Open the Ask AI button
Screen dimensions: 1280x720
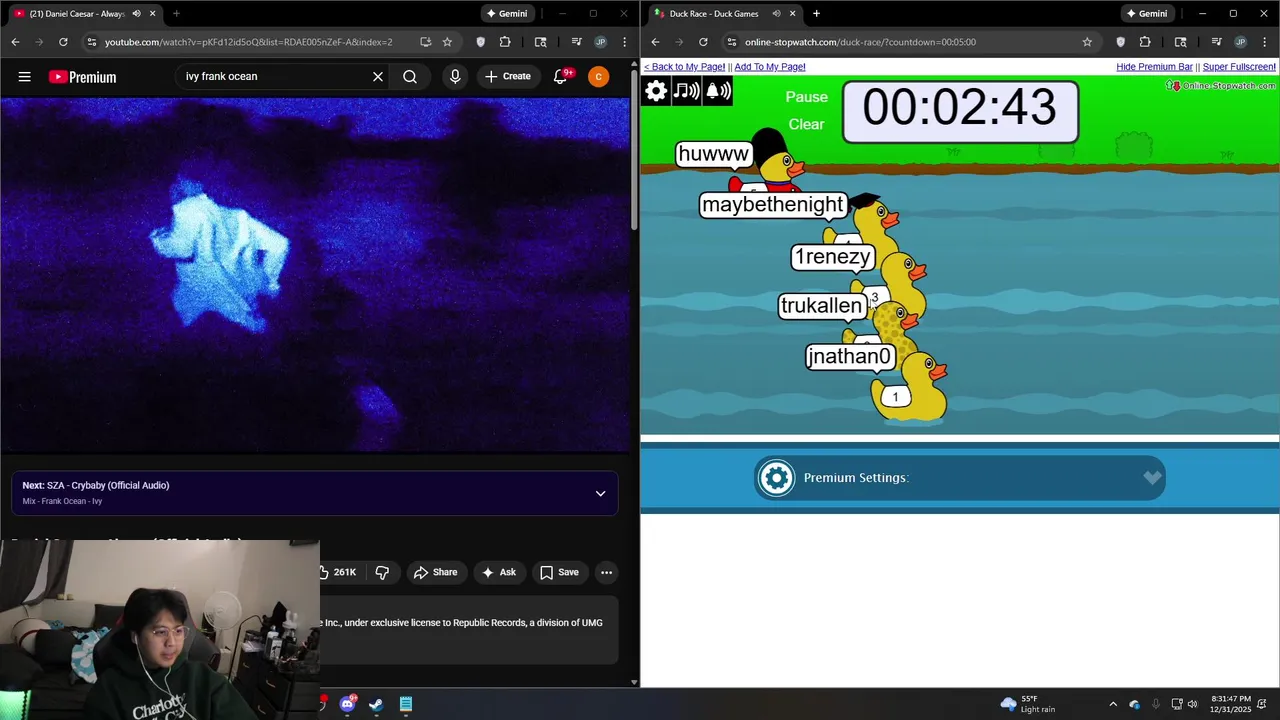point(498,572)
